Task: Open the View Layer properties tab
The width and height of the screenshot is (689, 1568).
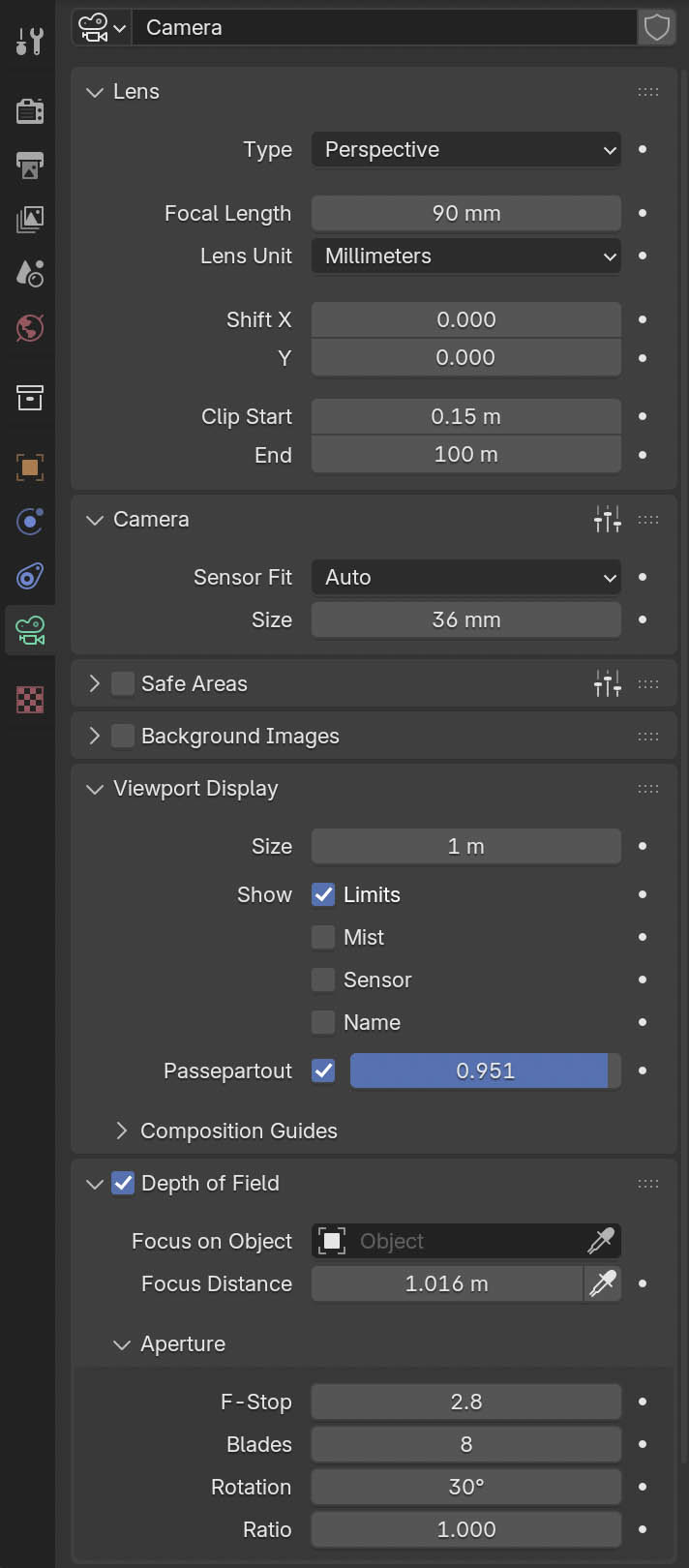Action: click(x=30, y=220)
